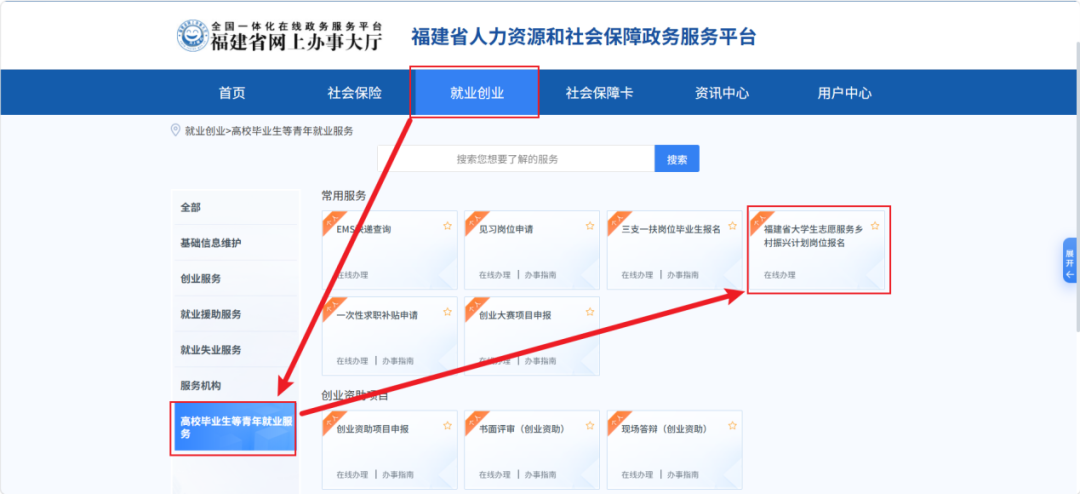
Task: Click the star on 创业资助项目申报 card
Action: (447, 426)
